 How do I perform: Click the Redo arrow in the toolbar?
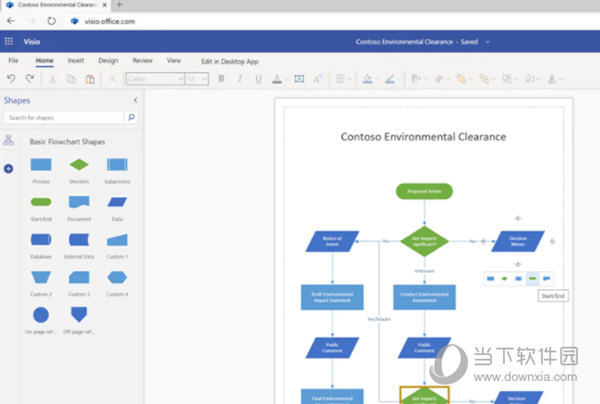tap(31, 79)
